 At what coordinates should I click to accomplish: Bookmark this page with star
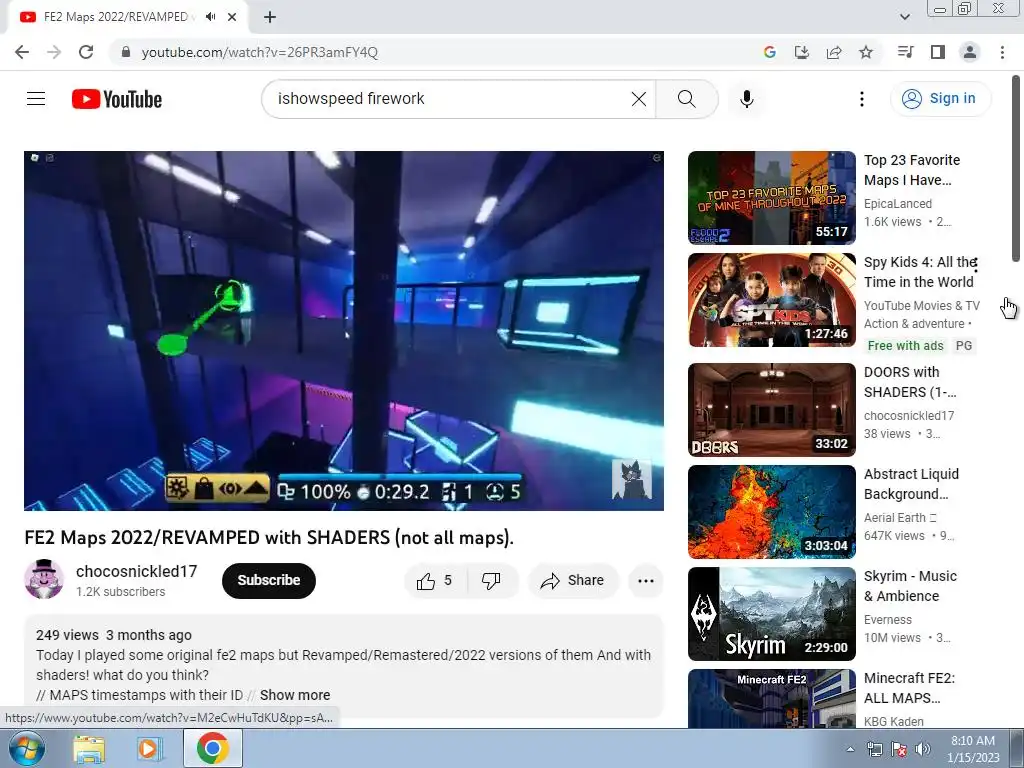click(866, 52)
